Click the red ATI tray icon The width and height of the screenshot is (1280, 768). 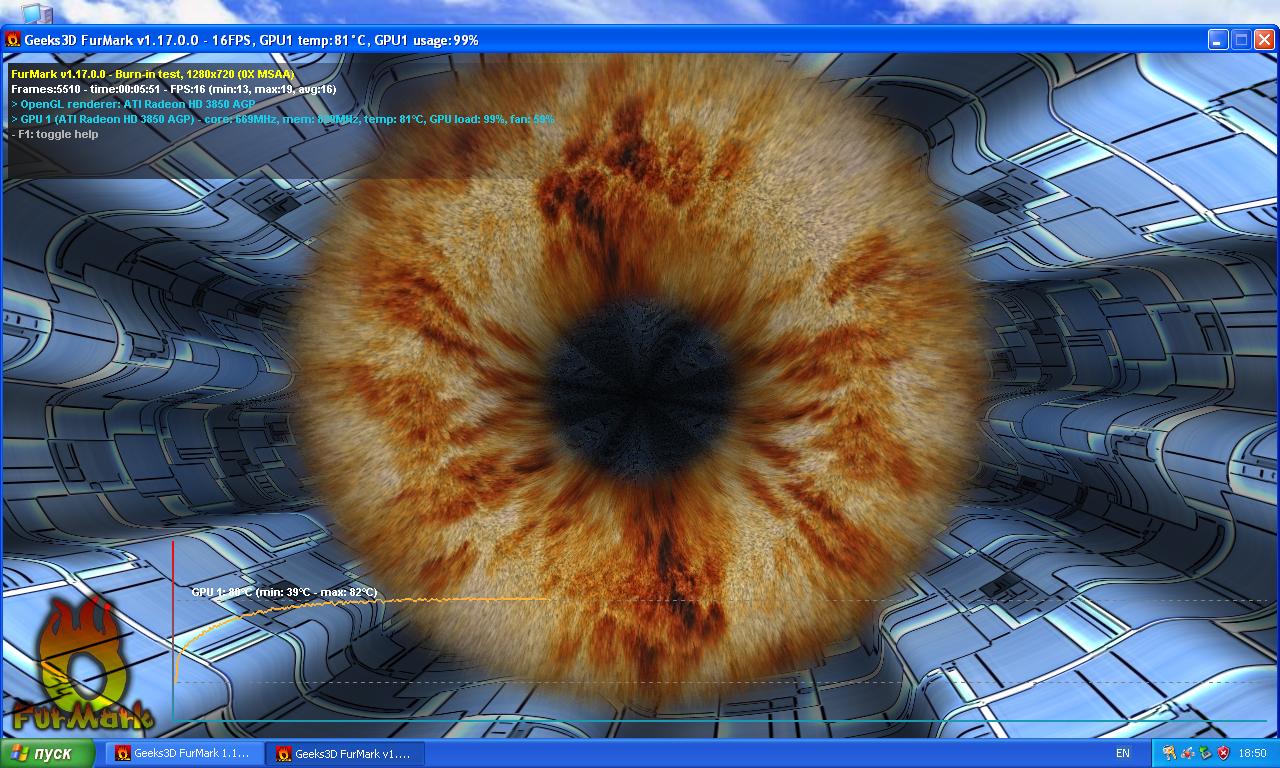coord(1187,753)
